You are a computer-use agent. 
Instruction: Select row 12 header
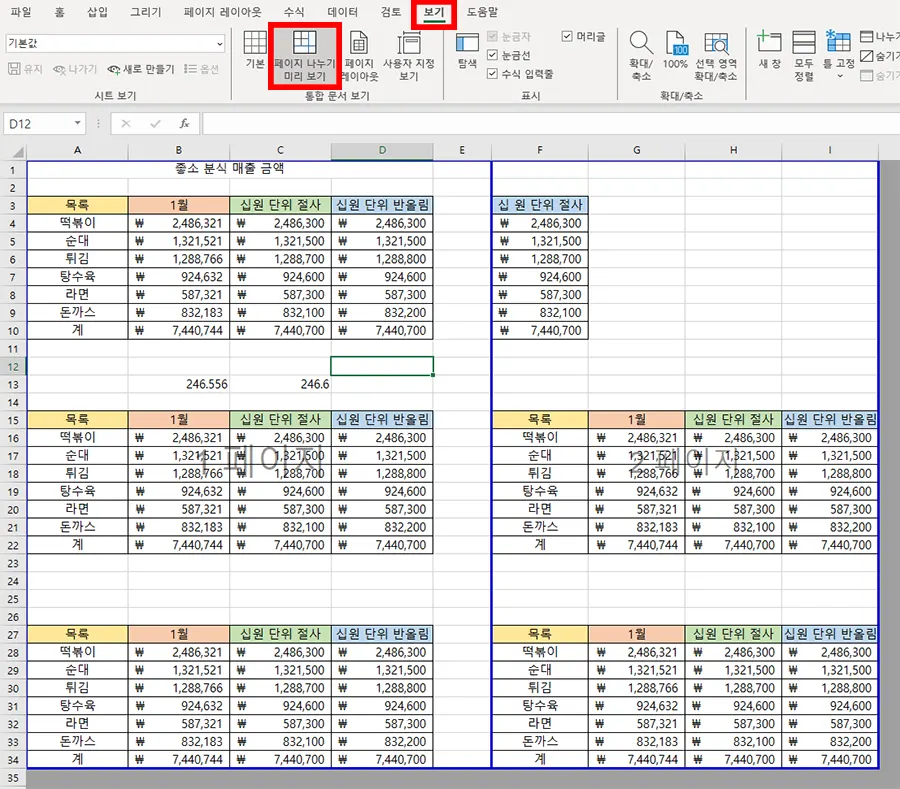[x=13, y=367]
